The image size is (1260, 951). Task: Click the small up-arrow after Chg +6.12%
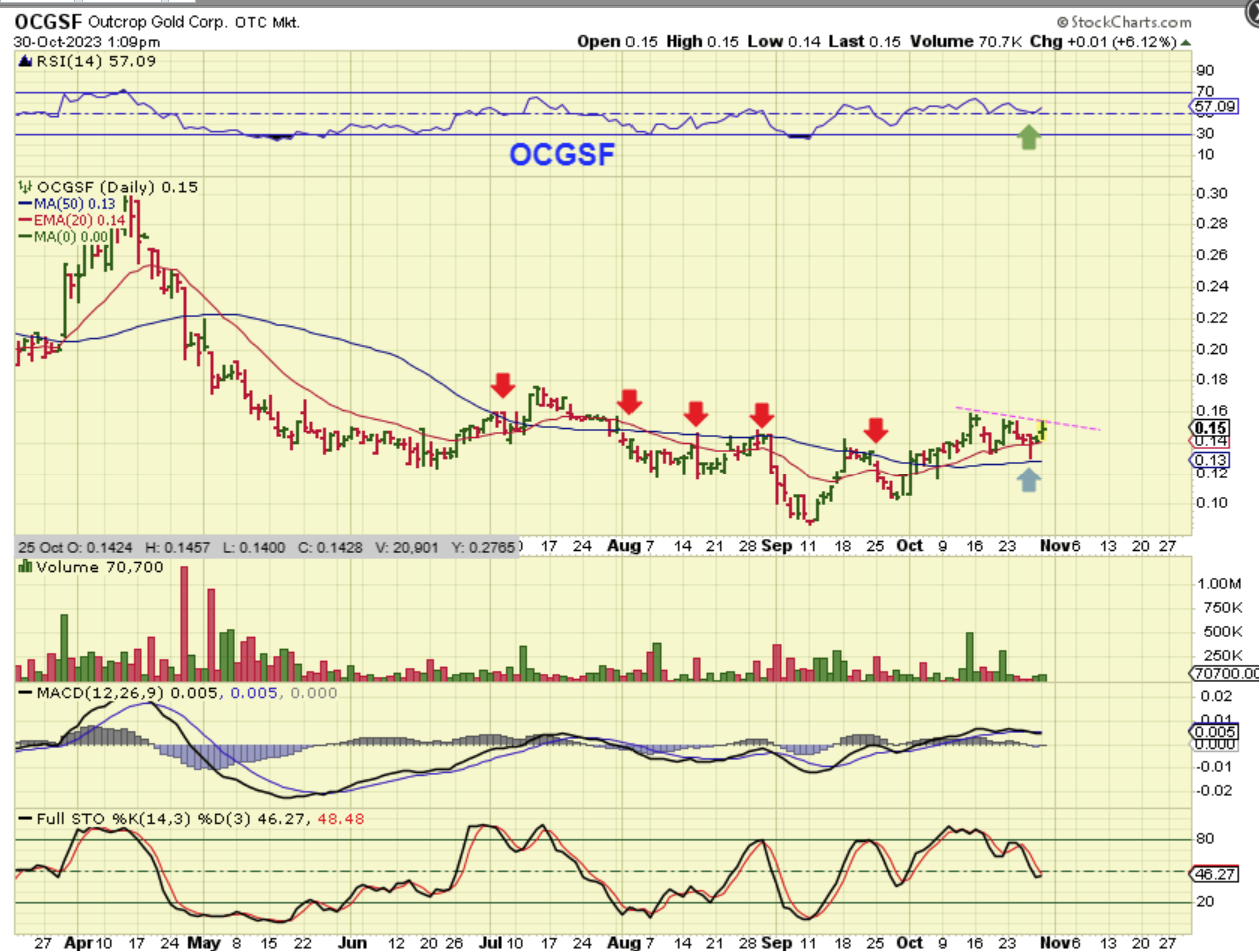point(1186,42)
